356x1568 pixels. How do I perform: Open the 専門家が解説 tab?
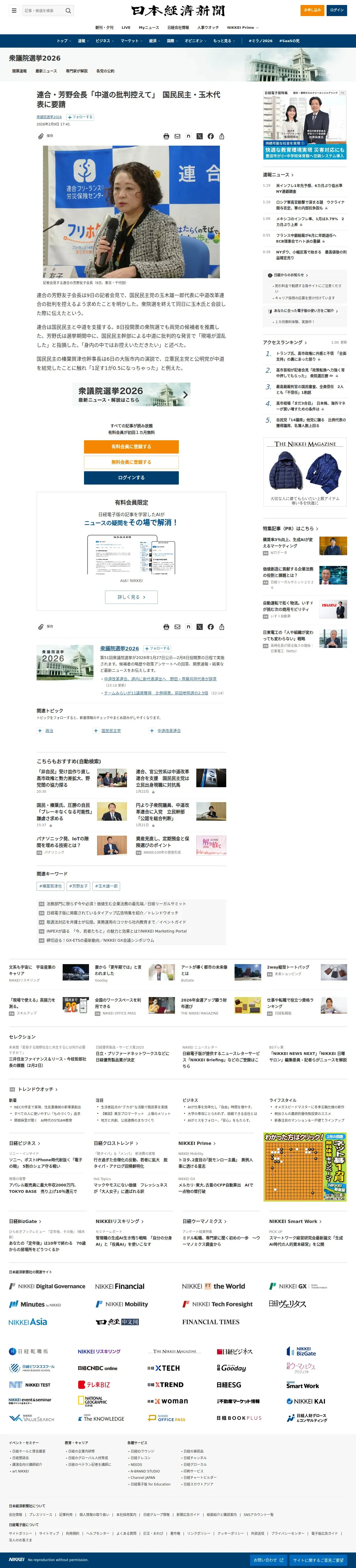point(77,71)
